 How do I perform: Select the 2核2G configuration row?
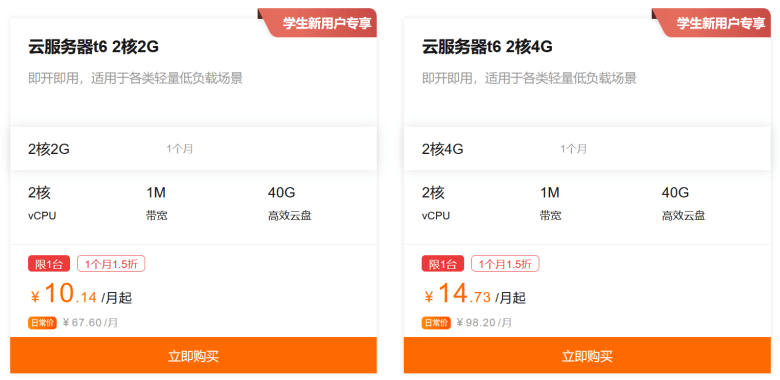(x=193, y=149)
